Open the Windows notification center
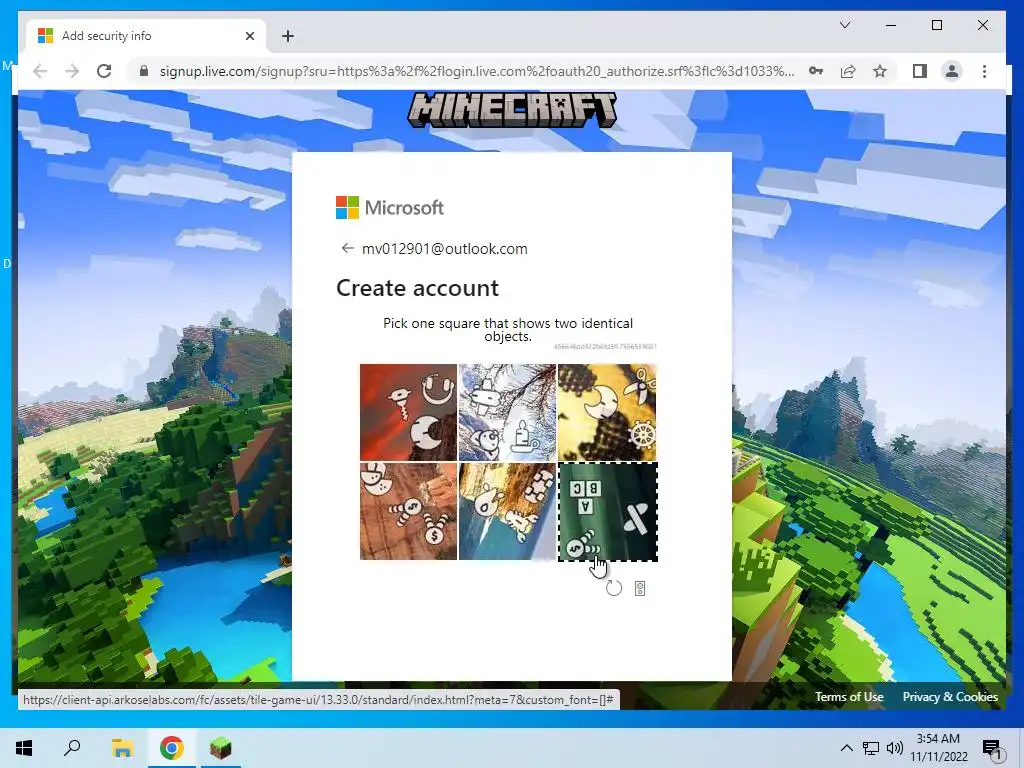The height and width of the screenshot is (768, 1024). pyautogui.click(x=991, y=749)
